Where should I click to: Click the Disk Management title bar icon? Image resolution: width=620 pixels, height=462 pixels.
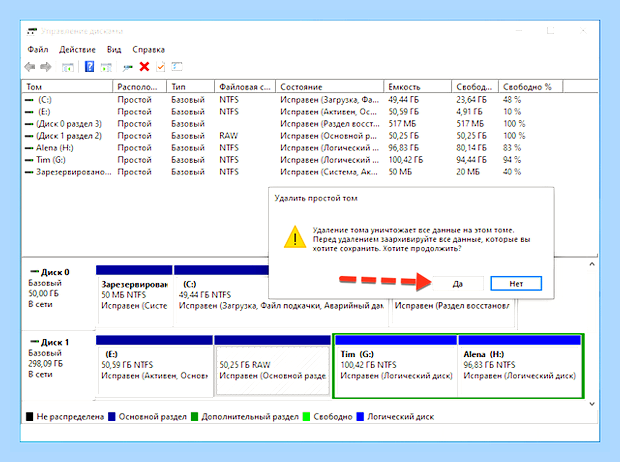(x=32, y=31)
